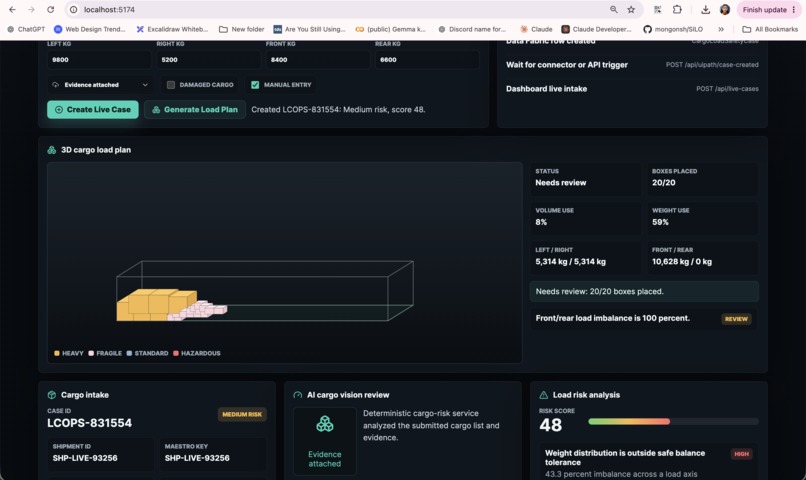Click the Create Live Case button
The image size is (806, 480).
tap(93, 109)
